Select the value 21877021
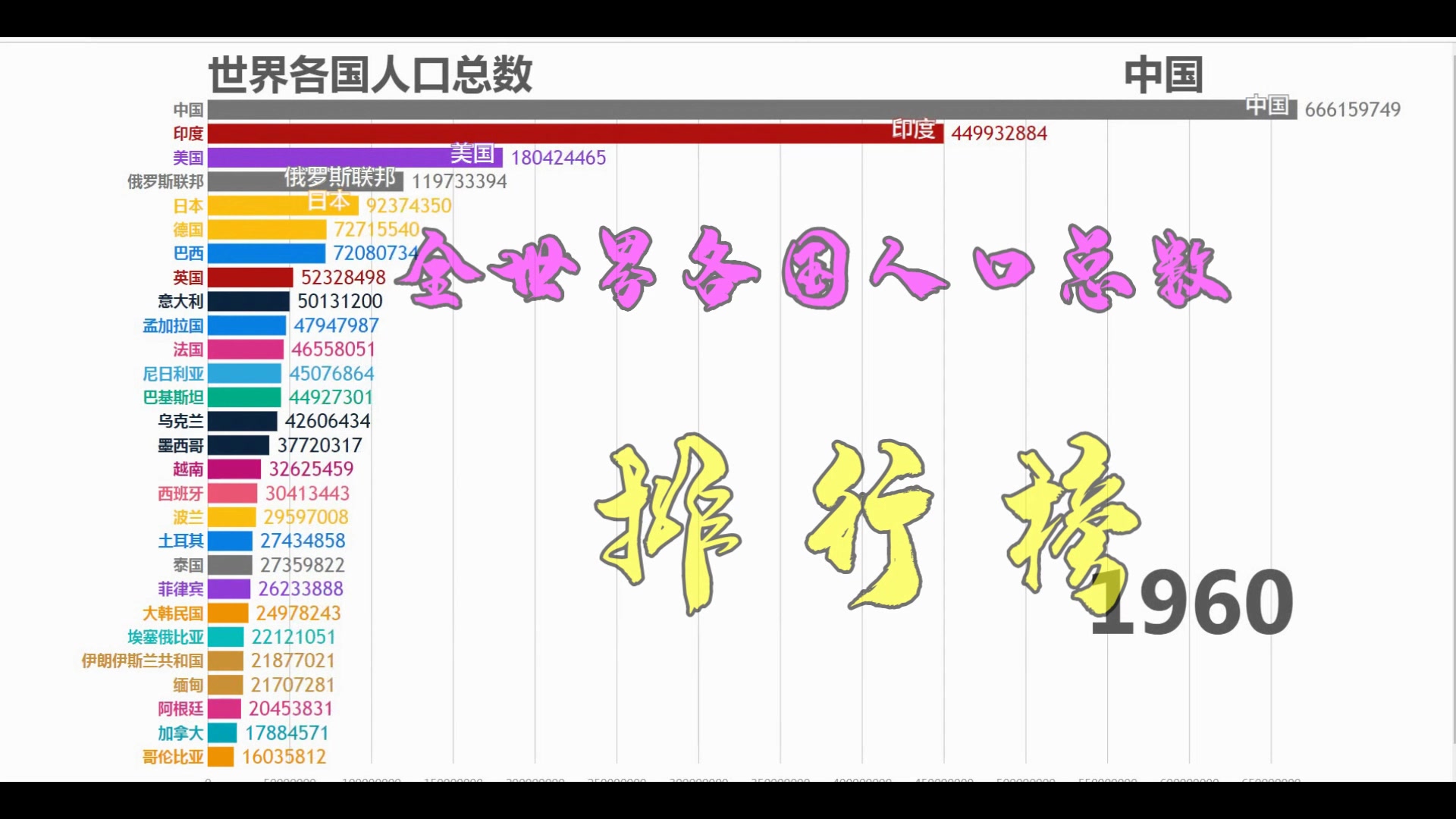The width and height of the screenshot is (1456, 819). [x=293, y=661]
